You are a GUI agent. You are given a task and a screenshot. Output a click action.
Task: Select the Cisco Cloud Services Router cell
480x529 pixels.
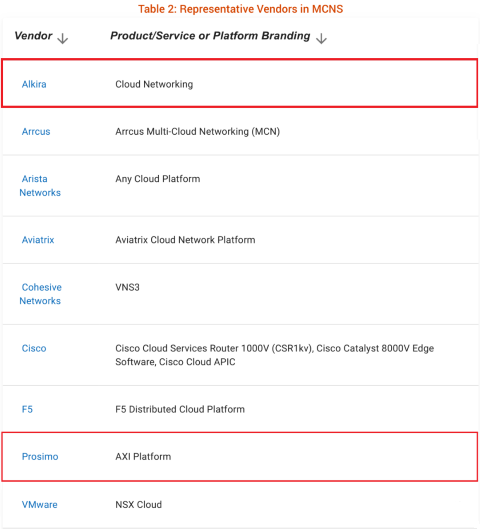[275, 355]
